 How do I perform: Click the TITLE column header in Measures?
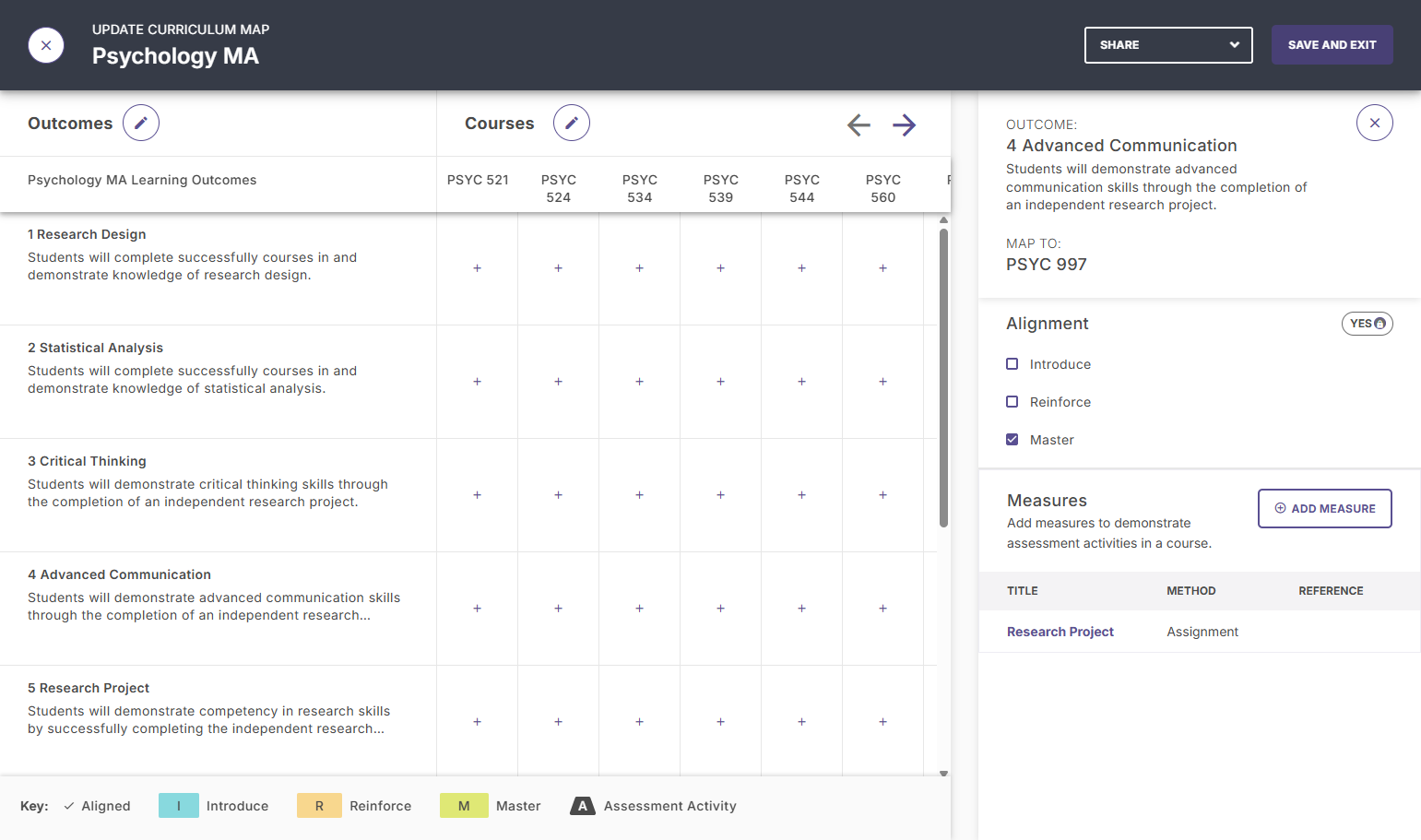(x=1023, y=591)
